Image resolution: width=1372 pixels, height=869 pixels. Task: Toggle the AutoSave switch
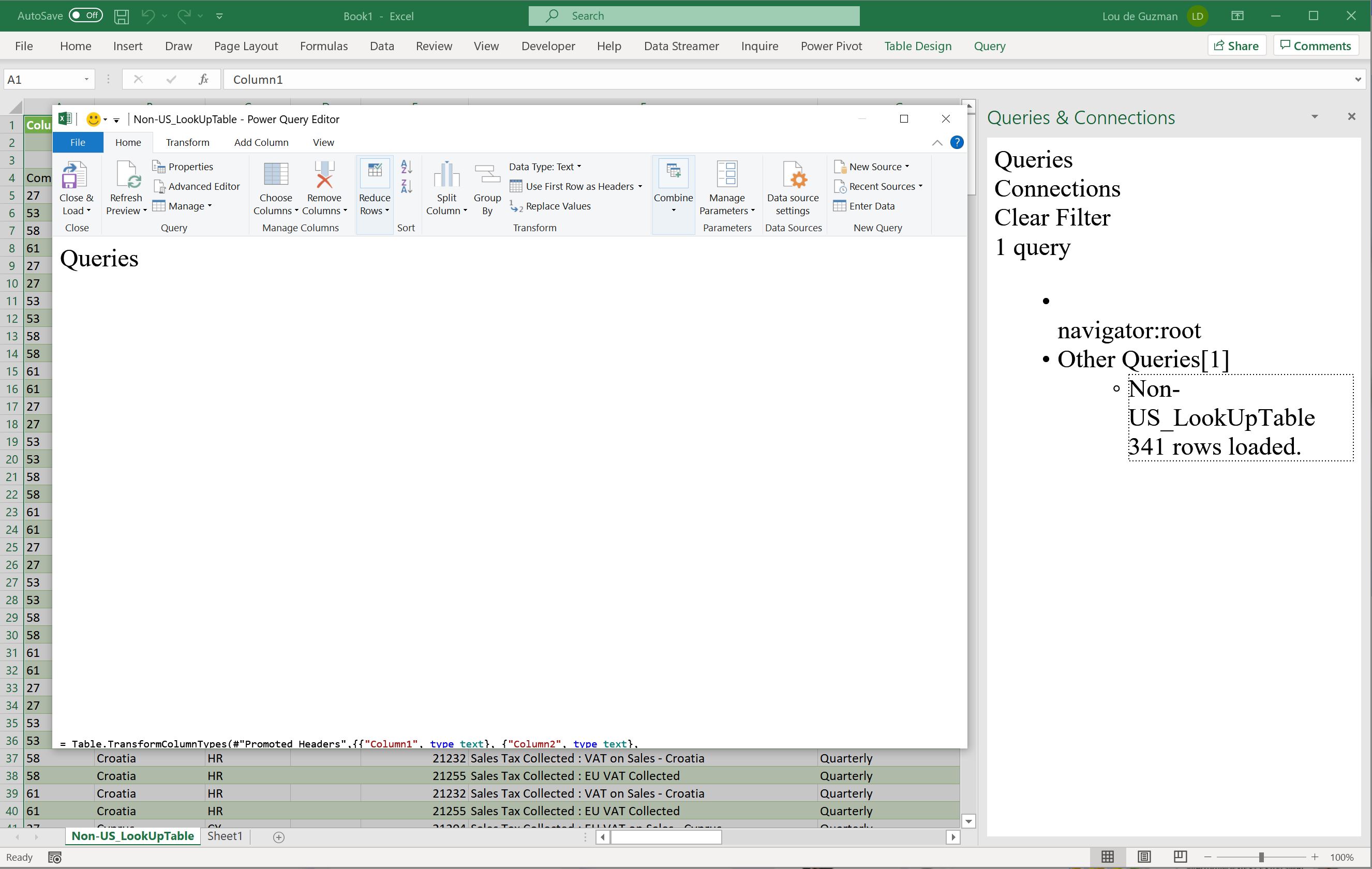click(x=85, y=16)
